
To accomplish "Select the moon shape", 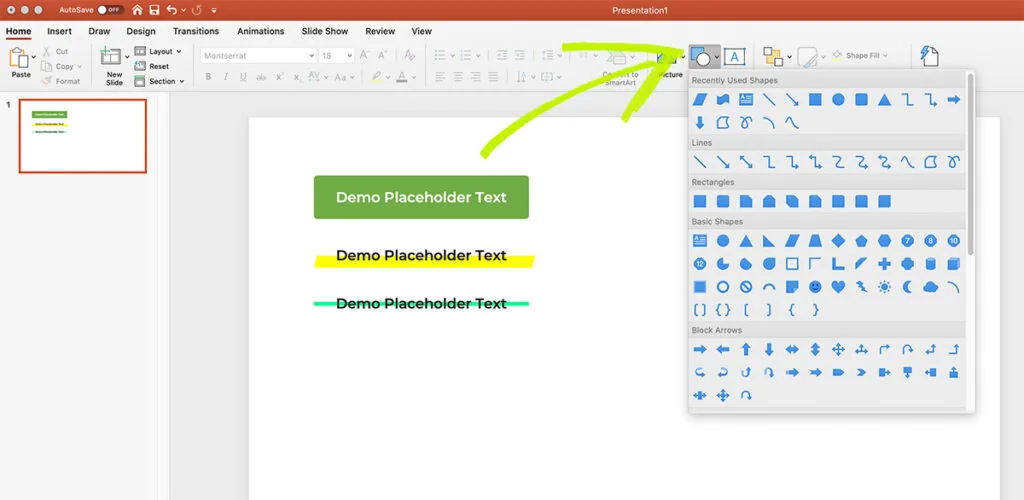I will pyautogui.click(x=908, y=287).
